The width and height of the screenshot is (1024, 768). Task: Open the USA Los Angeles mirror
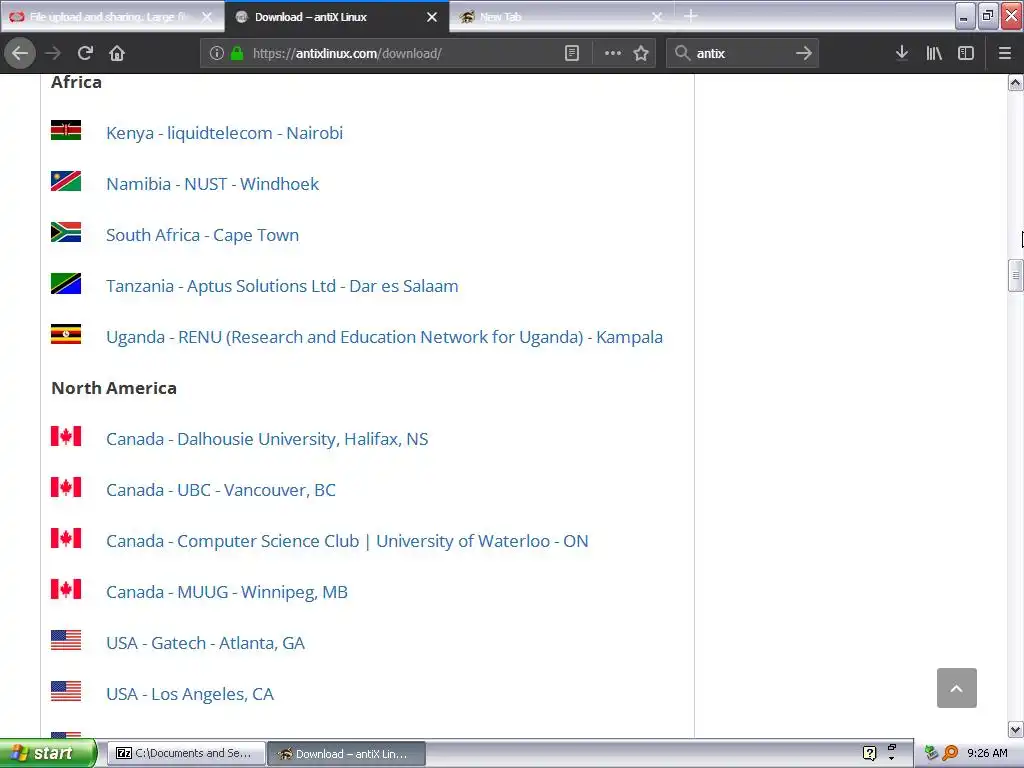point(189,694)
